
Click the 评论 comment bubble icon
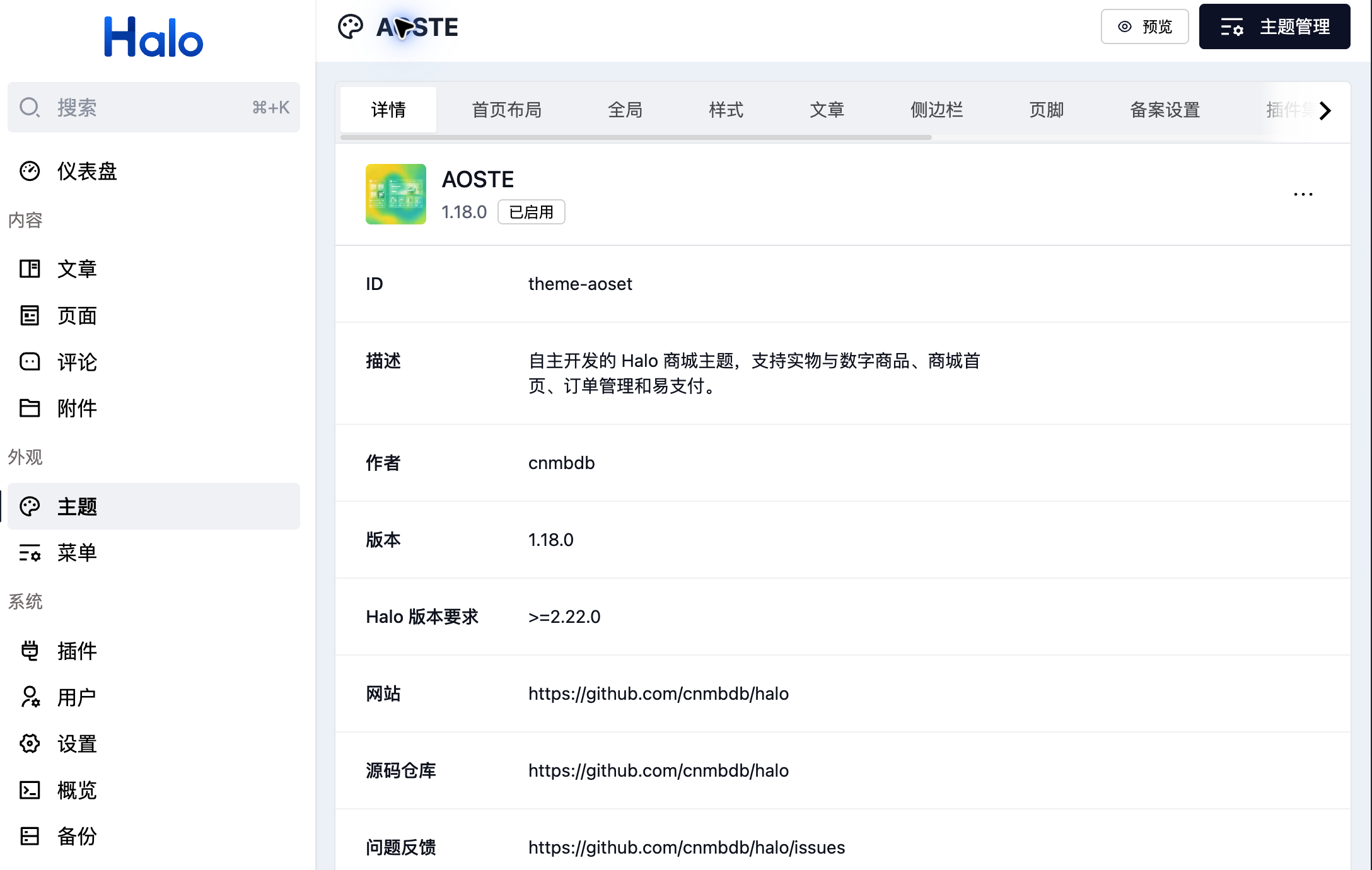tap(30, 362)
